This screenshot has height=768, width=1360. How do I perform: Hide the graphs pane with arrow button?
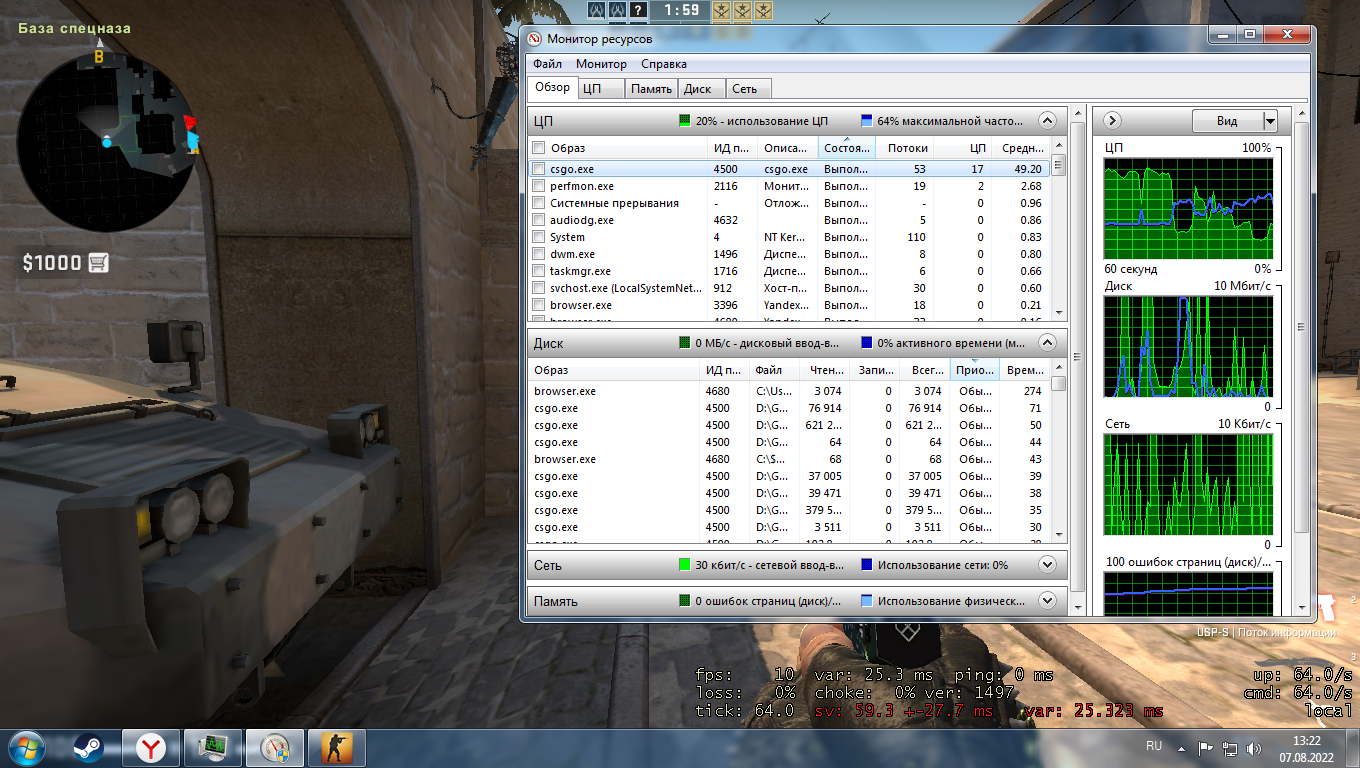point(1112,121)
